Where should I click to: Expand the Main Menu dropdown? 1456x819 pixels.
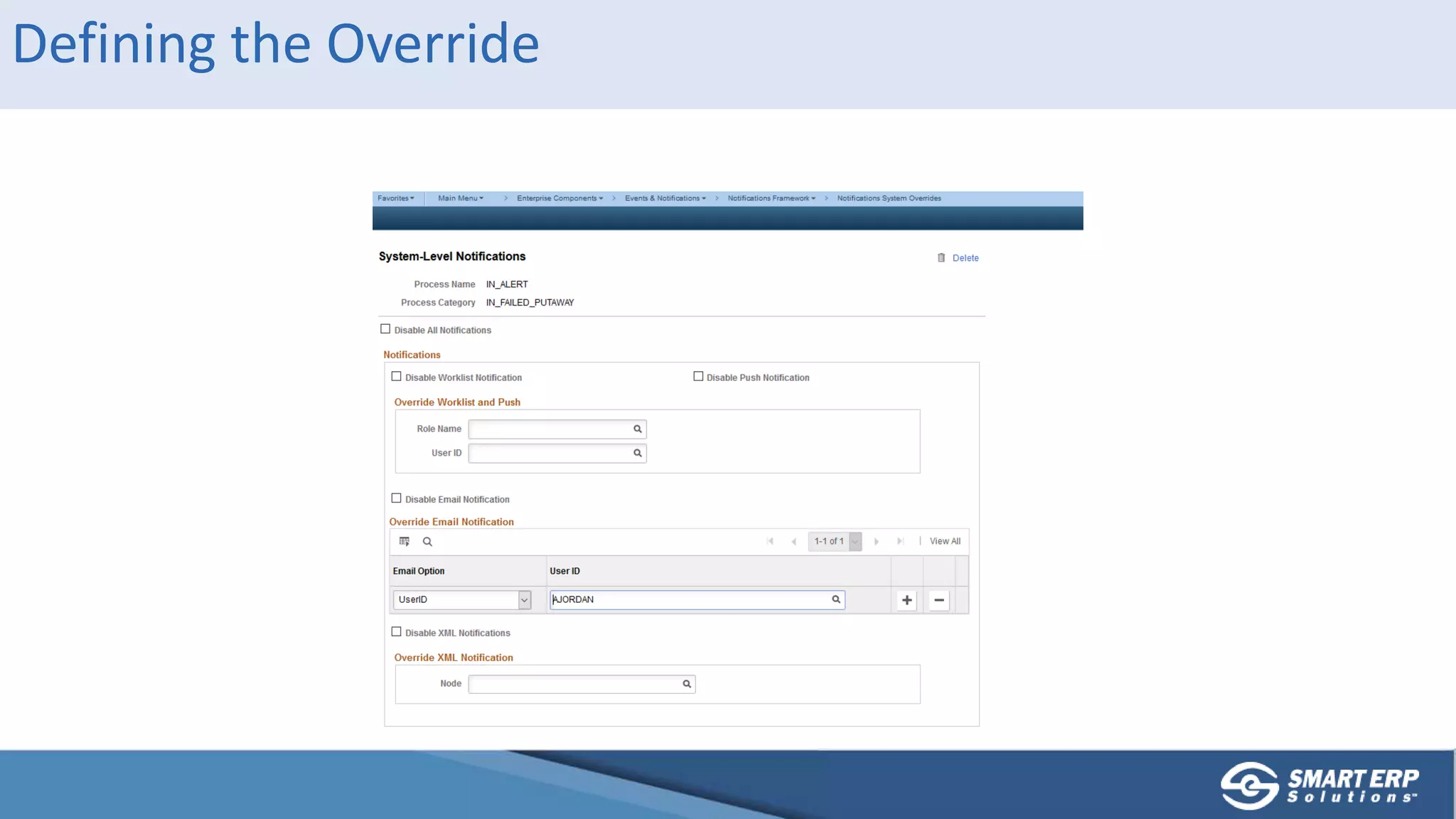[461, 198]
